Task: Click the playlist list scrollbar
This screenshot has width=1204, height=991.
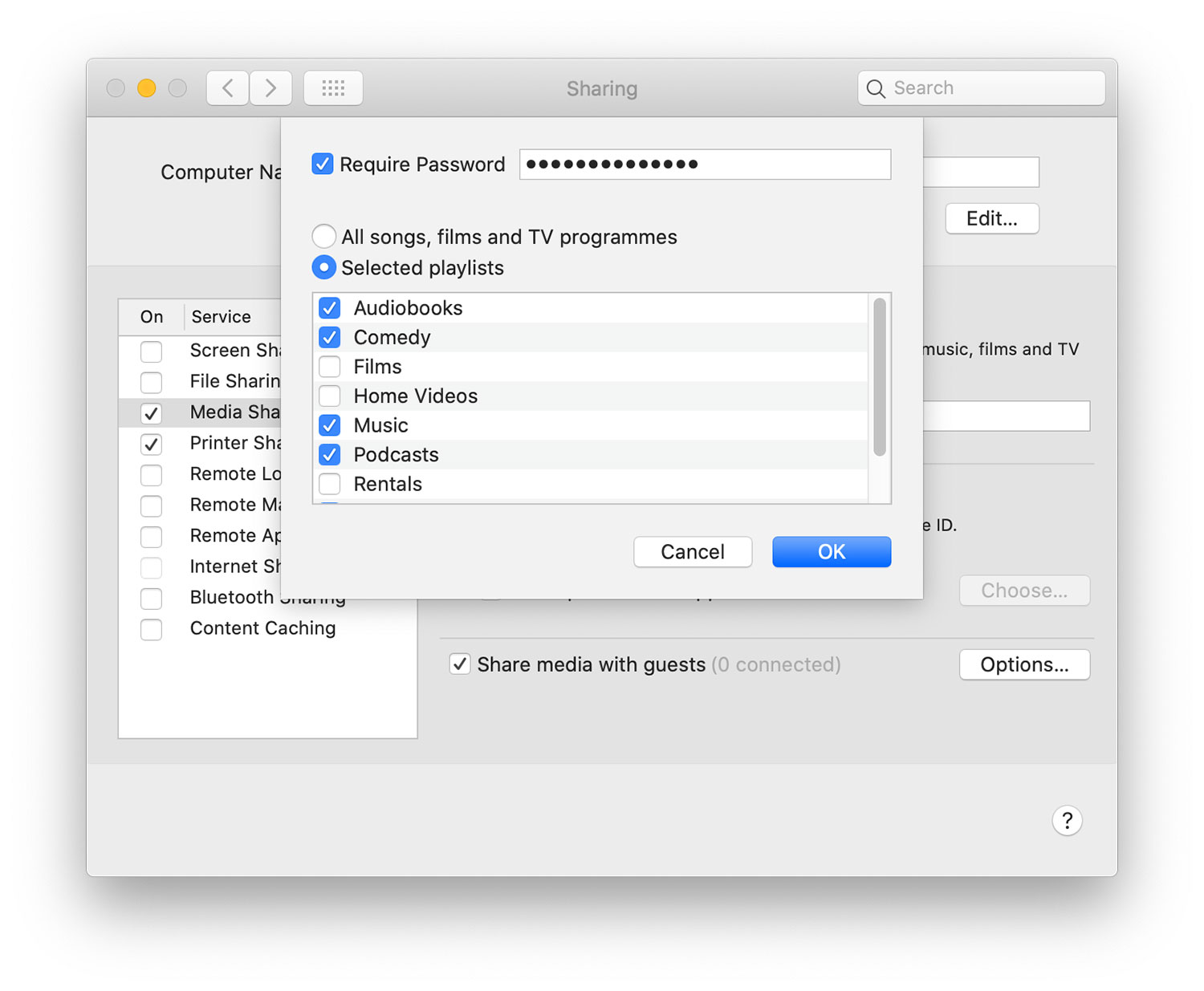Action: [880, 377]
